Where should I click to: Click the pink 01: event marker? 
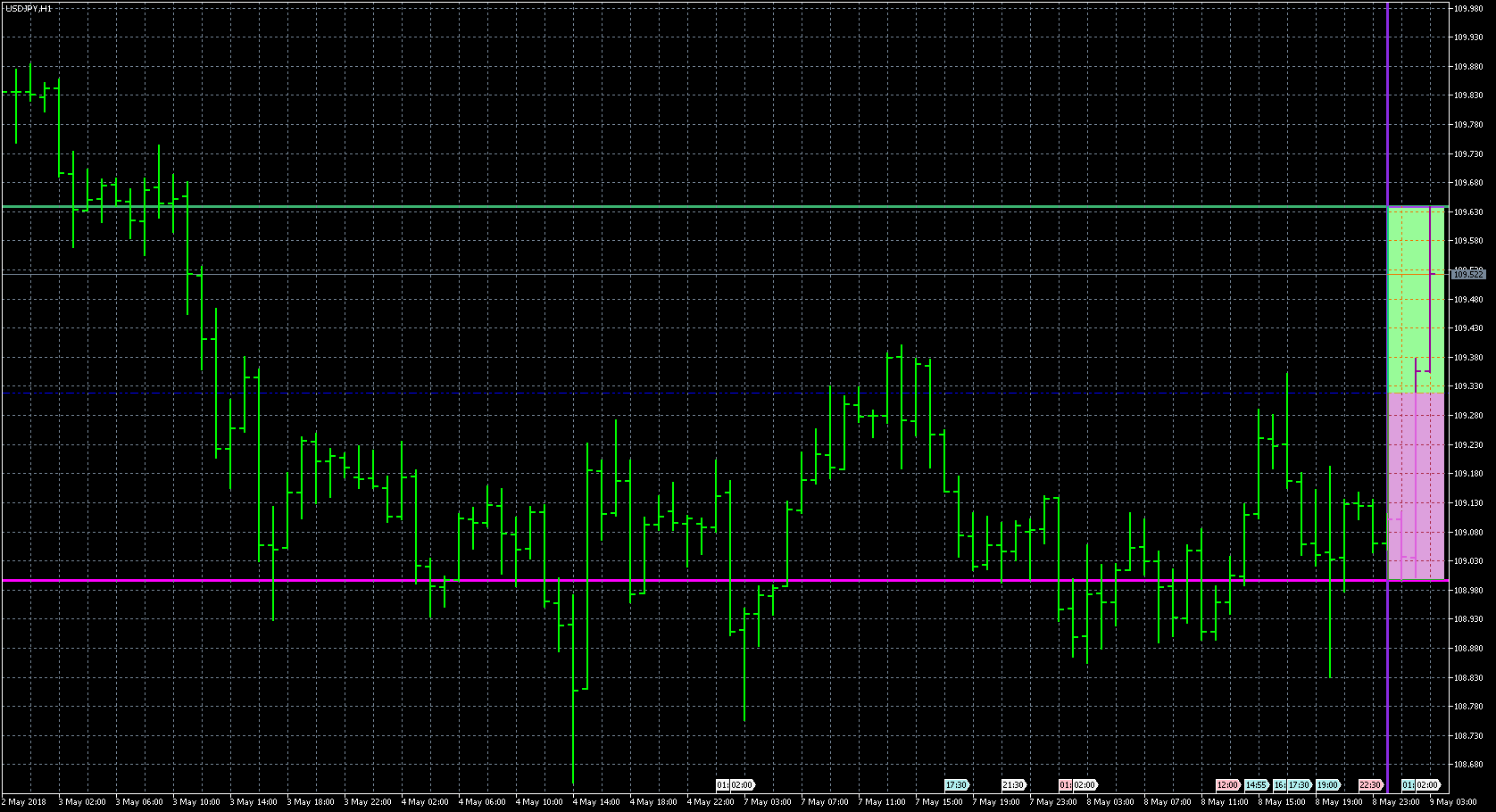point(1065,785)
